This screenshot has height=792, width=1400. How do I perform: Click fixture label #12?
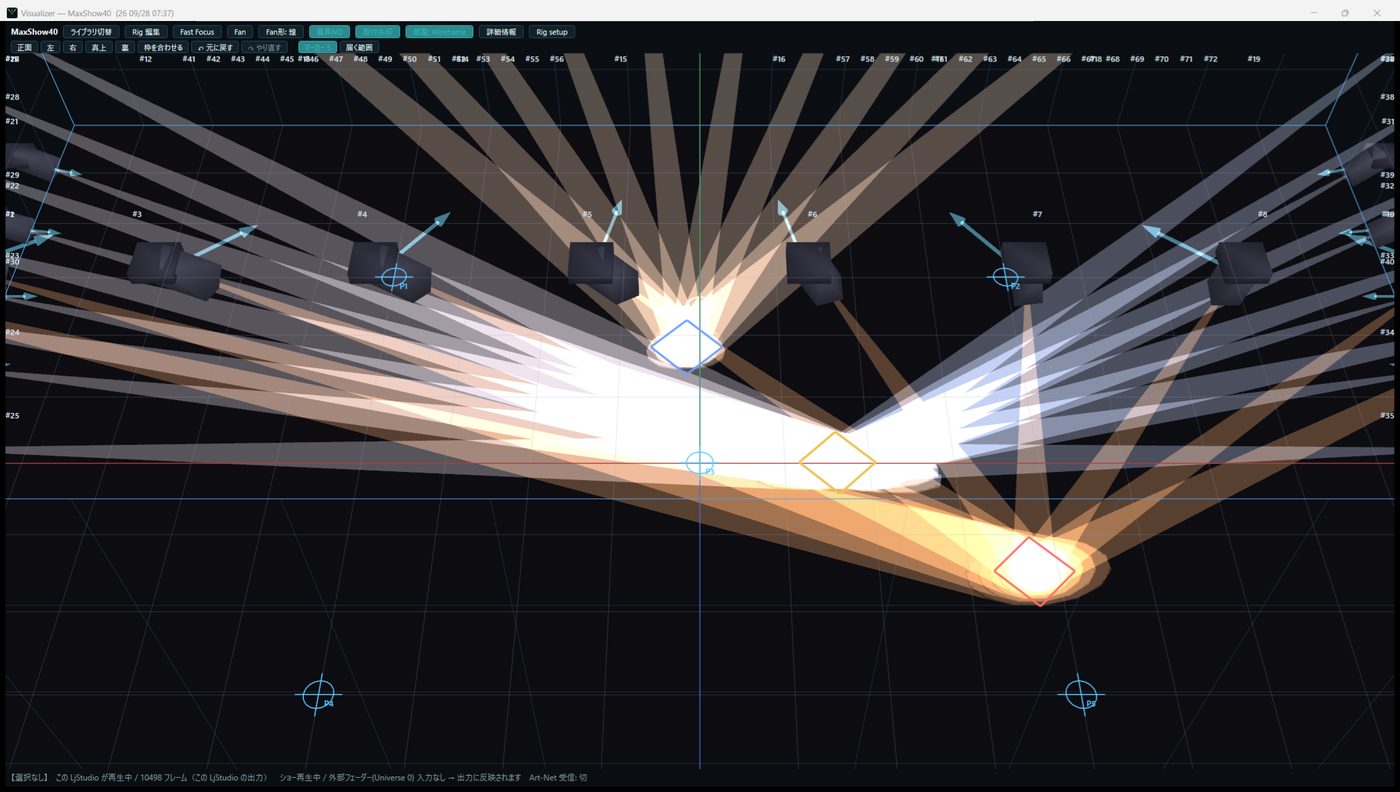[146, 59]
